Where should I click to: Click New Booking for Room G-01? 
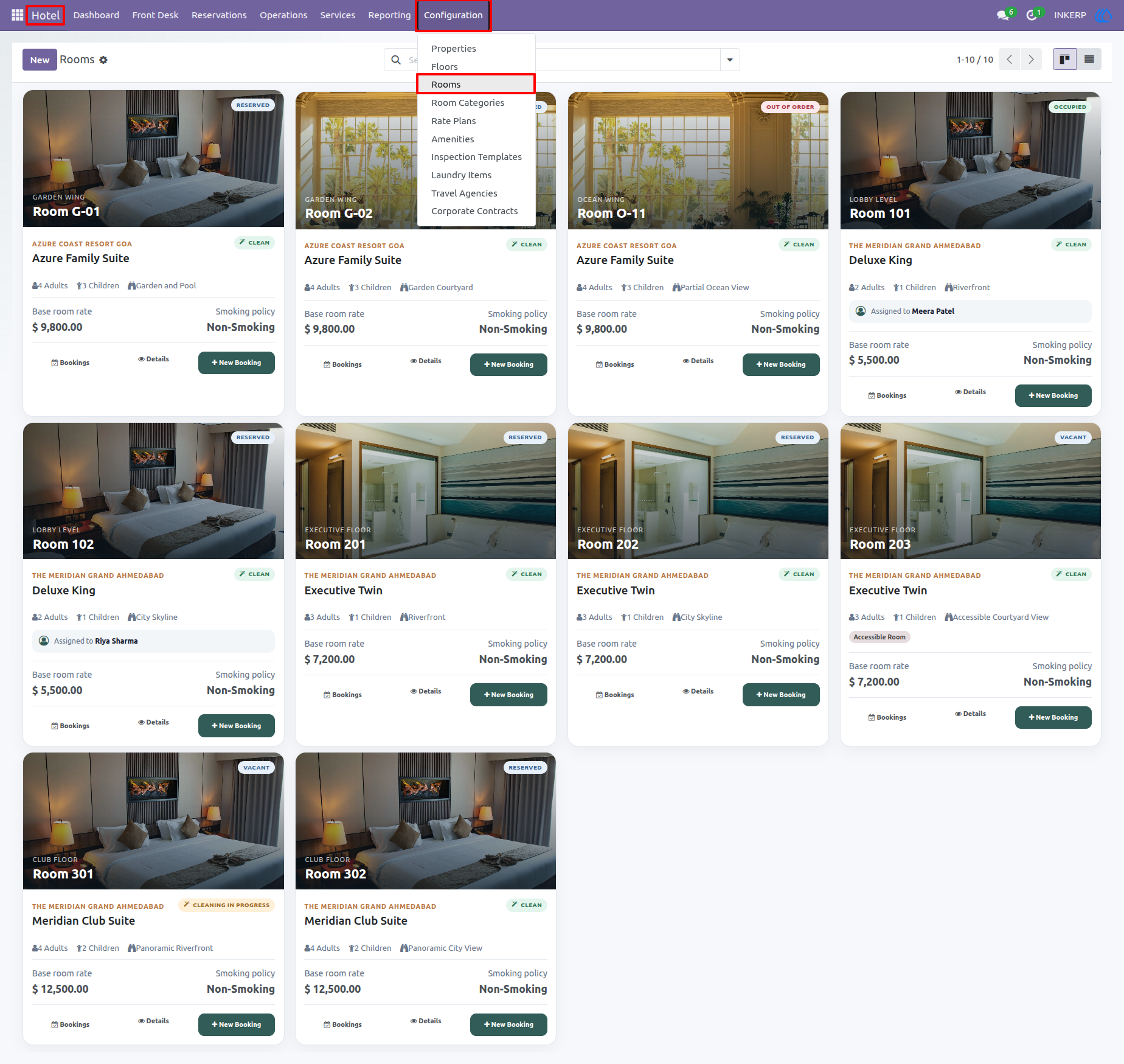(x=237, y=363)
